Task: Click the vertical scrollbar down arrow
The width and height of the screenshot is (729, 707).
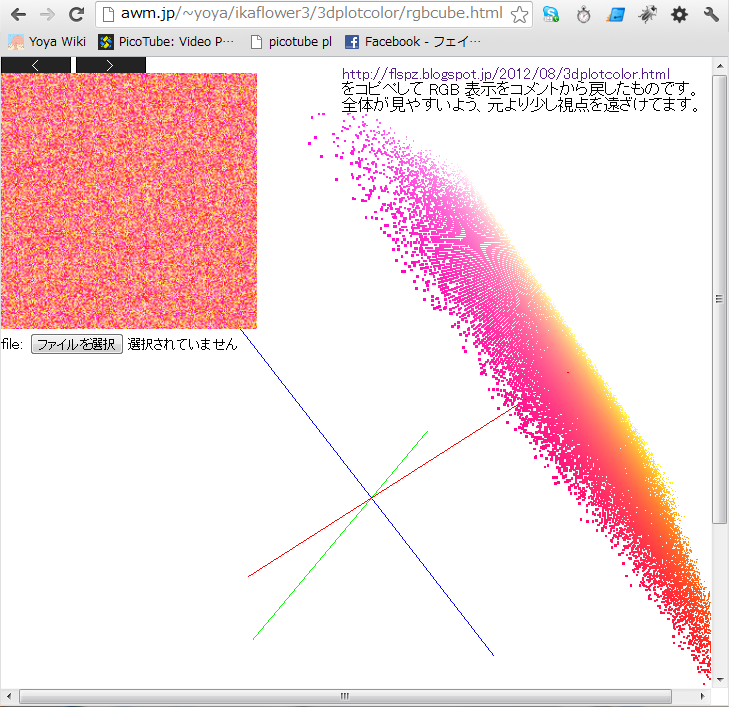Action: tap(720, 680)
